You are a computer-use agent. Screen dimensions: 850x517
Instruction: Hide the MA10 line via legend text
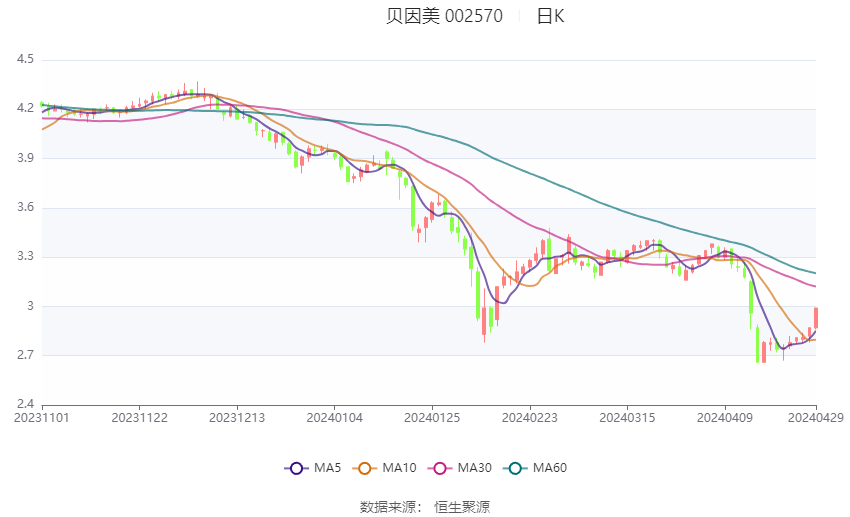(x=400, y=468)
